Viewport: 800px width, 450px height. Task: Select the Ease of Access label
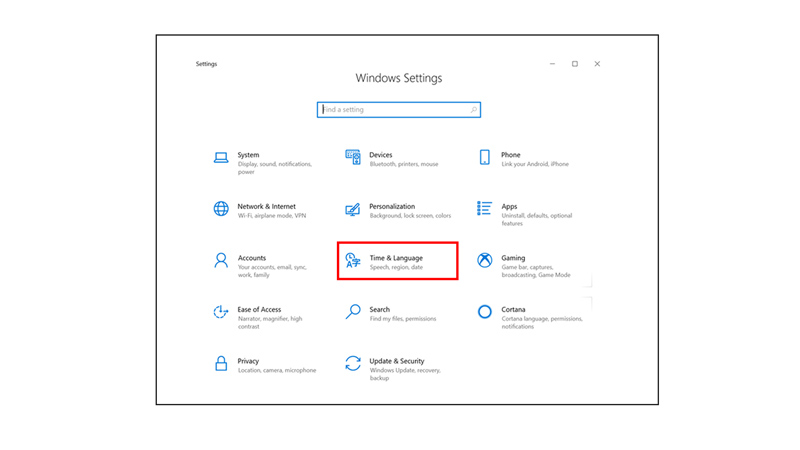(259, 310)
